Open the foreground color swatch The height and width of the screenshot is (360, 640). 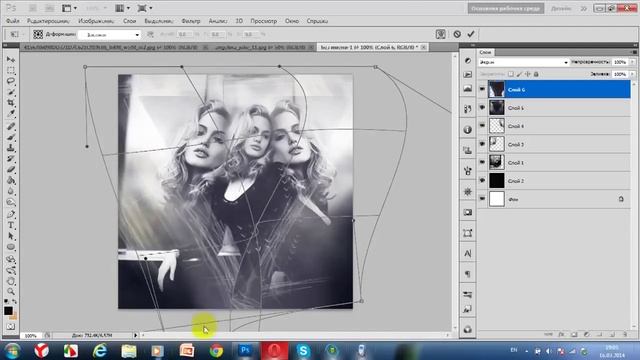pyautogui.click(x=8, y=311)
